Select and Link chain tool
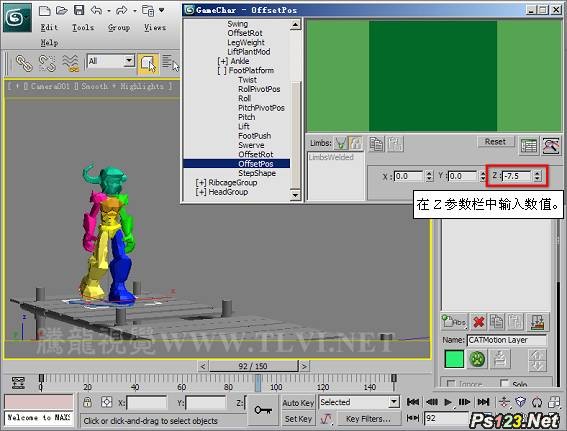Viewport: 567px width, 431px height. 24,63
